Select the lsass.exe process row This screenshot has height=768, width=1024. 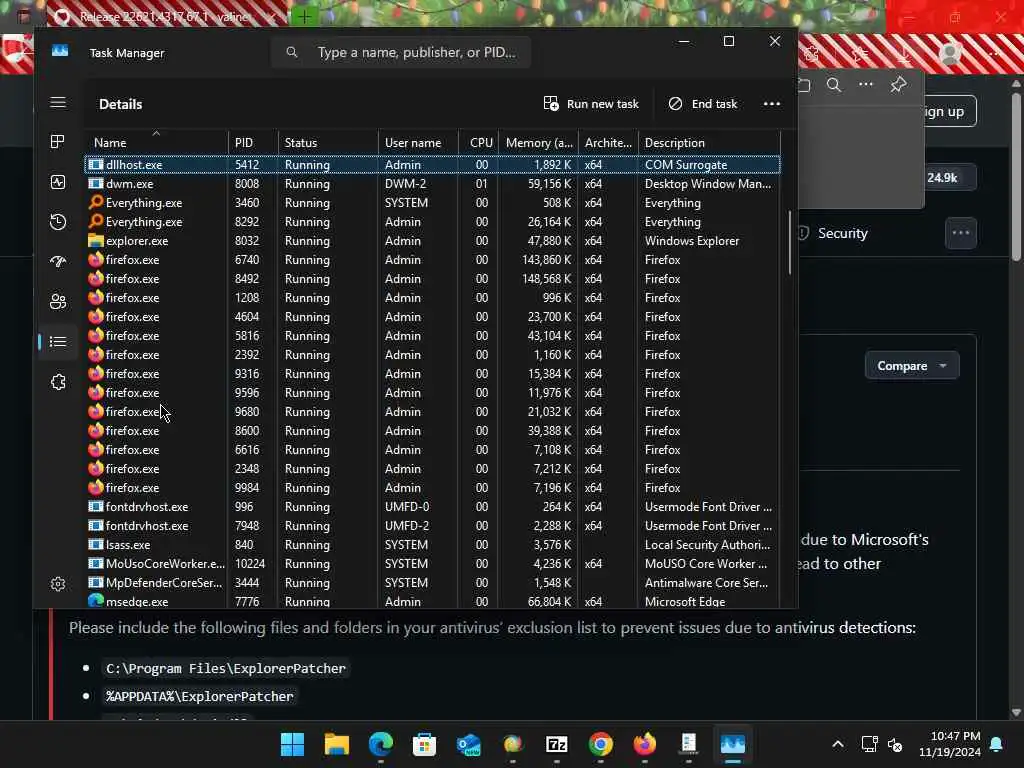point(432,544)
